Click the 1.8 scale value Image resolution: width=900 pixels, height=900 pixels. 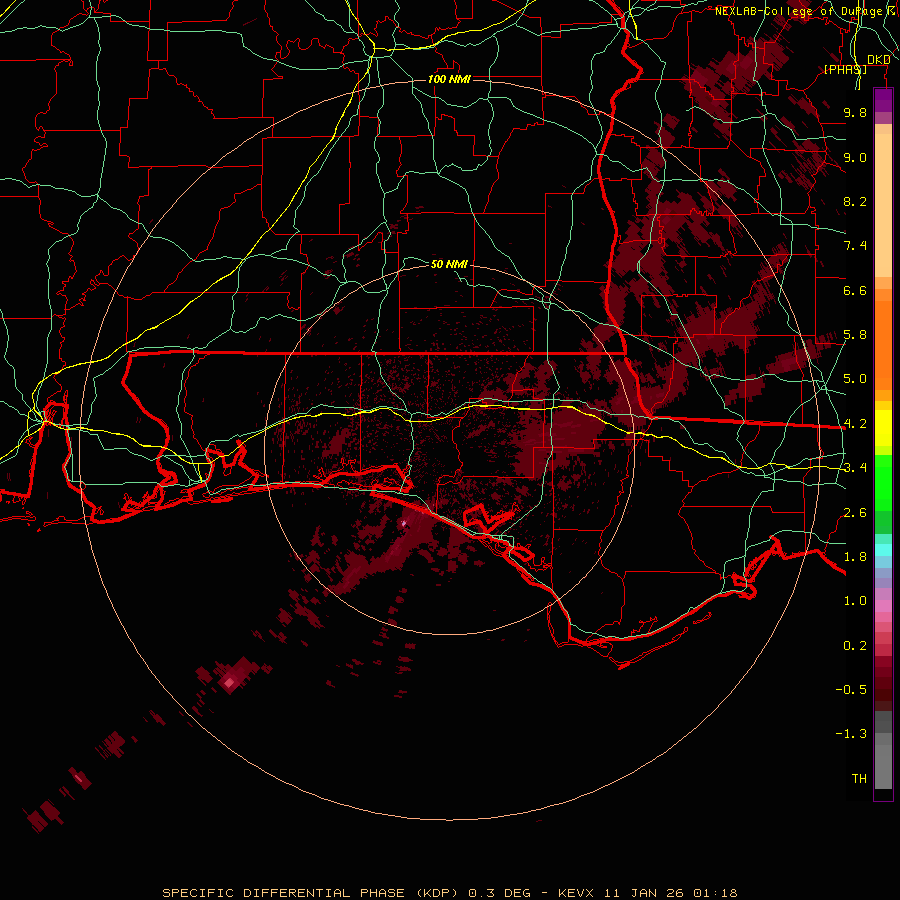tap(855, 557)
